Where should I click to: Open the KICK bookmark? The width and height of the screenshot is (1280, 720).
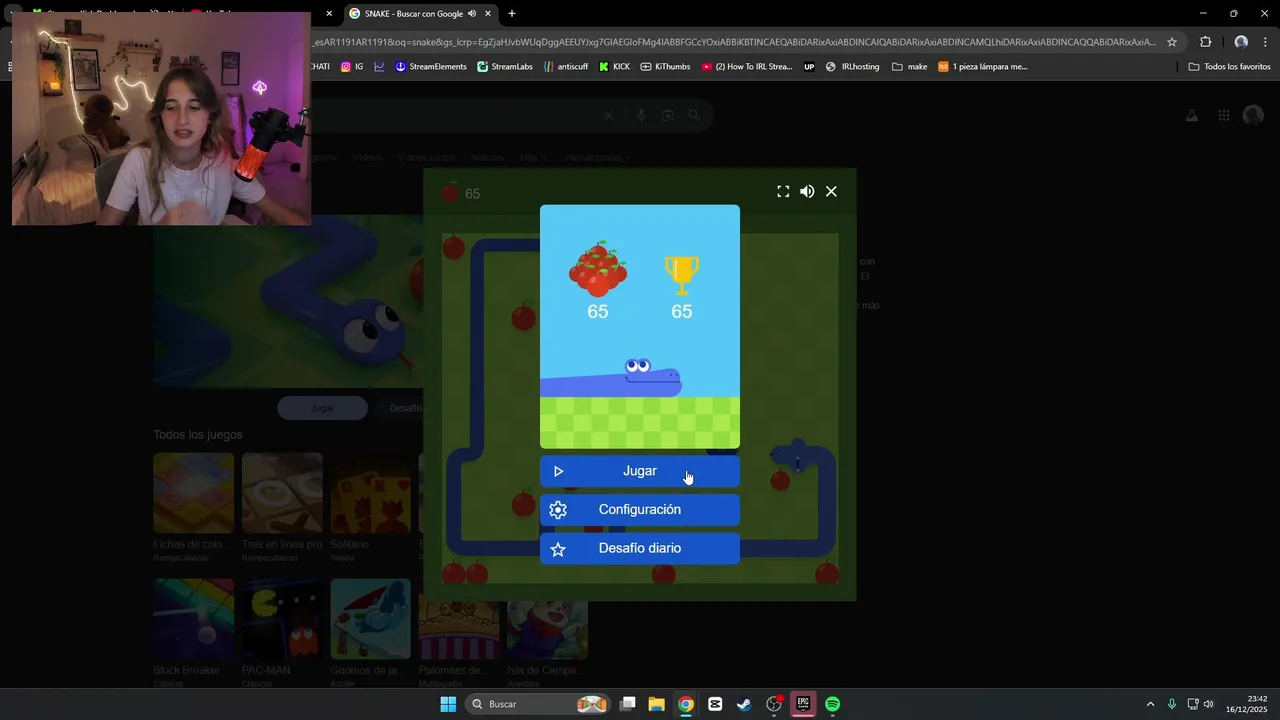[614, 67]
